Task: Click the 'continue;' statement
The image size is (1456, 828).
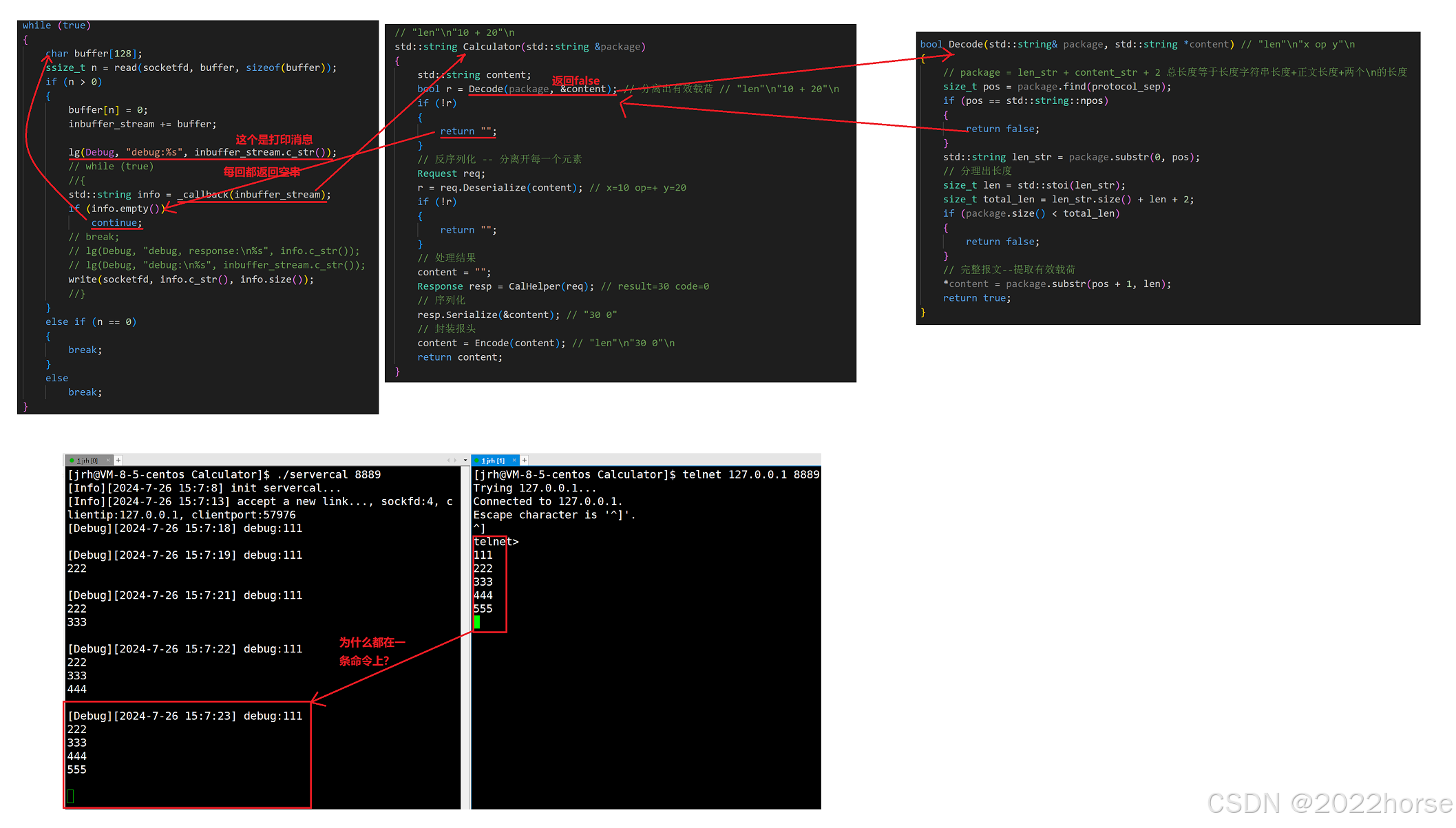Action: tap(117, 223)
